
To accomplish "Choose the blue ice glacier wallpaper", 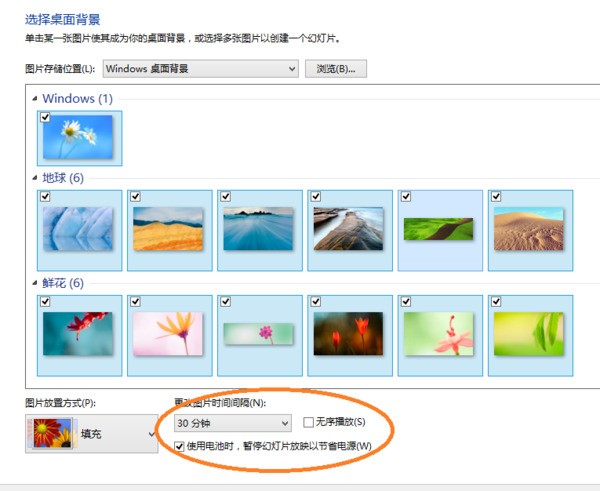I will click(x=80, y=231).
